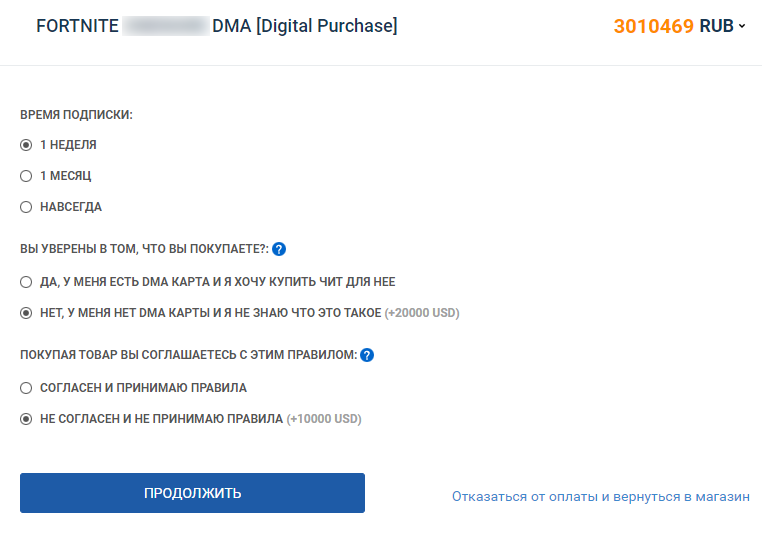The image size is (762, 534).
Task: Click the RUB currency label
Action: point(716,26)
